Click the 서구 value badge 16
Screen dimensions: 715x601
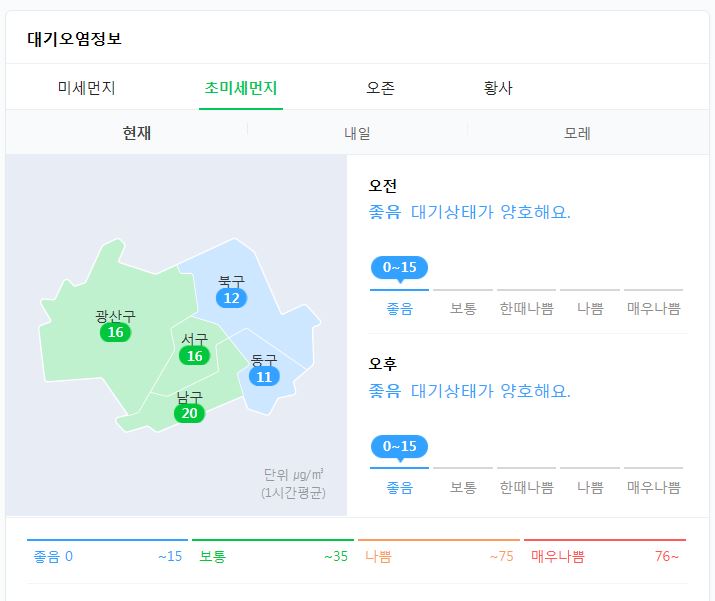point(195,356)
